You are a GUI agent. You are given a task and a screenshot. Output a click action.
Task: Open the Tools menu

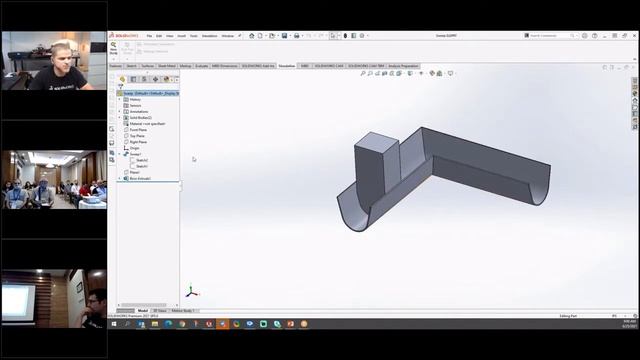[193, 36]
